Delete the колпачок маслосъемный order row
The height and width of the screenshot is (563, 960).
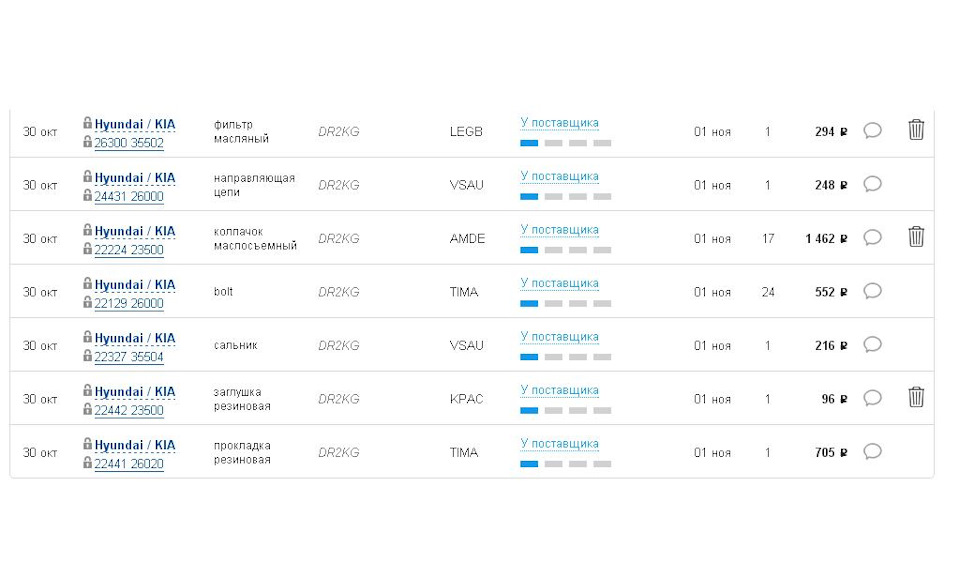(x=915, y=237)
